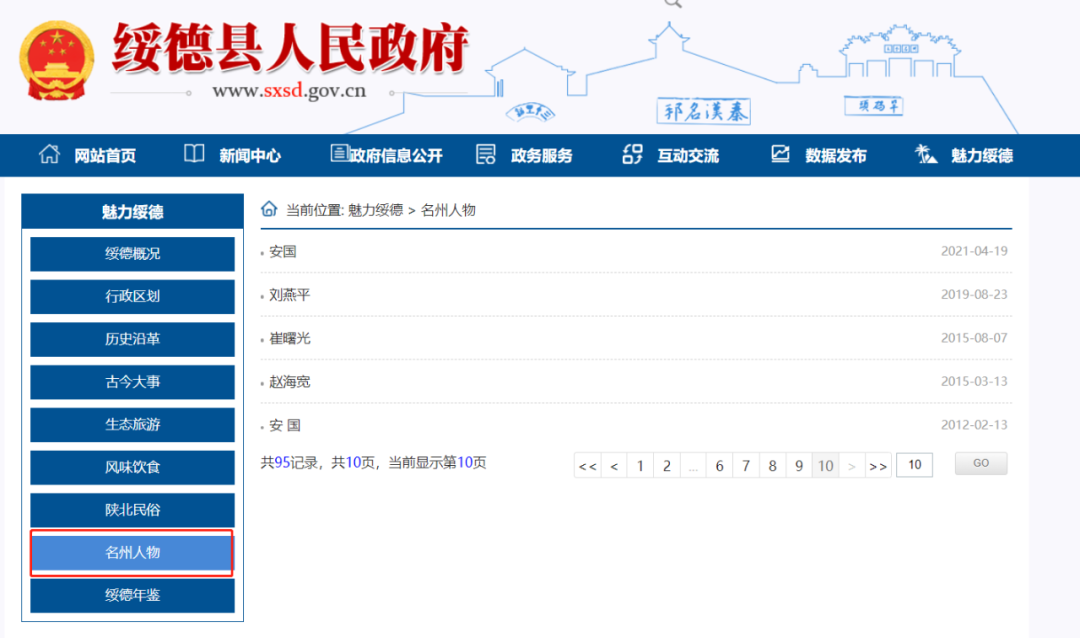
Task: Click the document icon beside 政府信息公开
Action: pyautogui.click(x=339, y=153)
